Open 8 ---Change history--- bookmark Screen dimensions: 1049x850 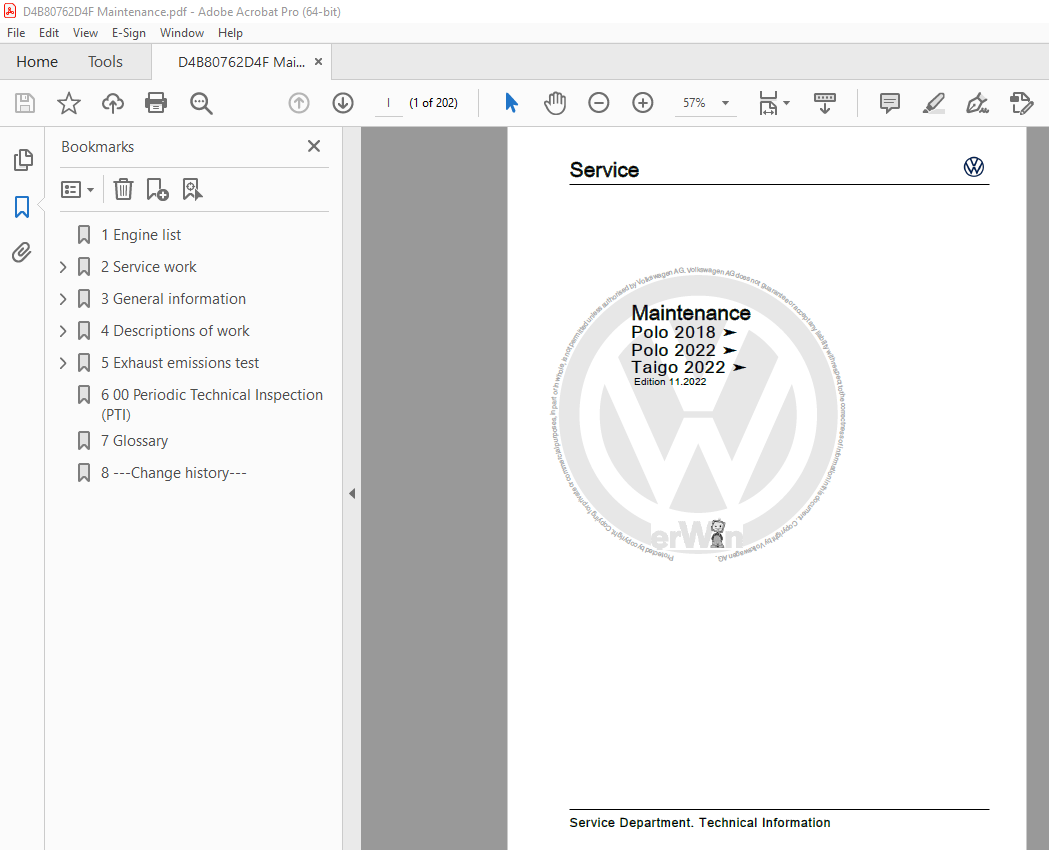click(173, 473)
